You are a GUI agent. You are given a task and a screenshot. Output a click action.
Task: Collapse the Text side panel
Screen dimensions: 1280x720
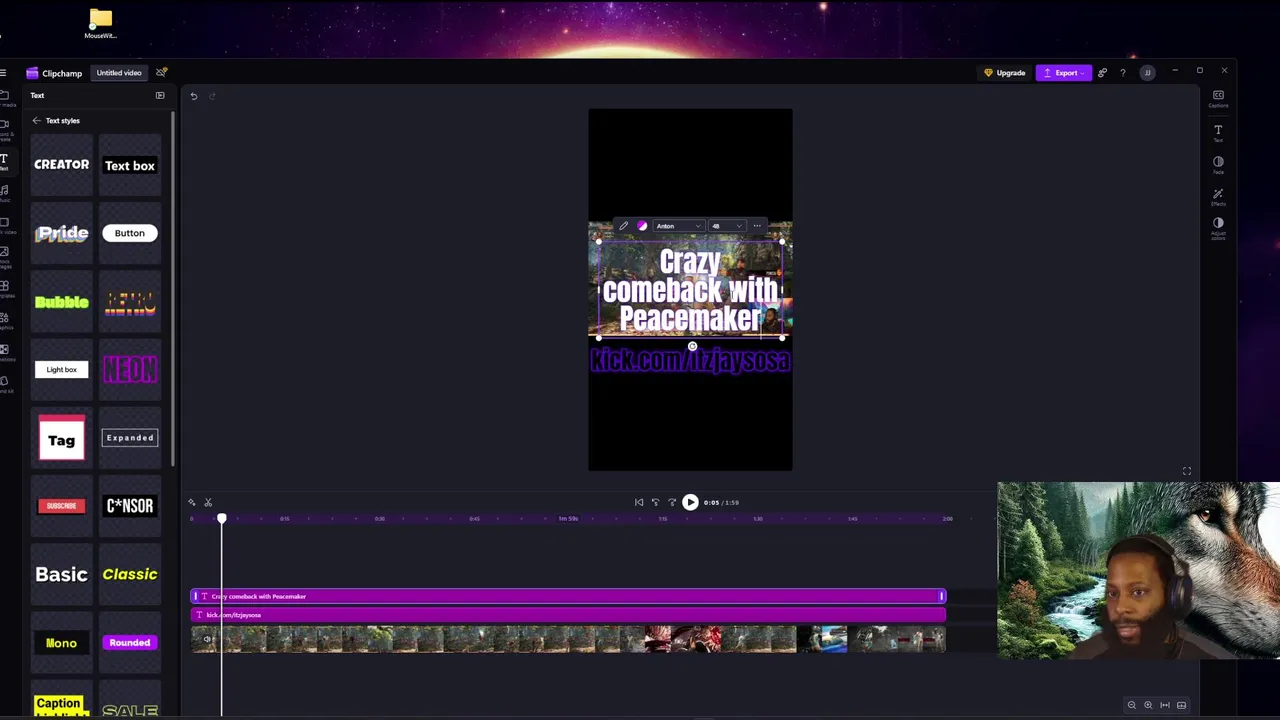click(x=160, y=96)
